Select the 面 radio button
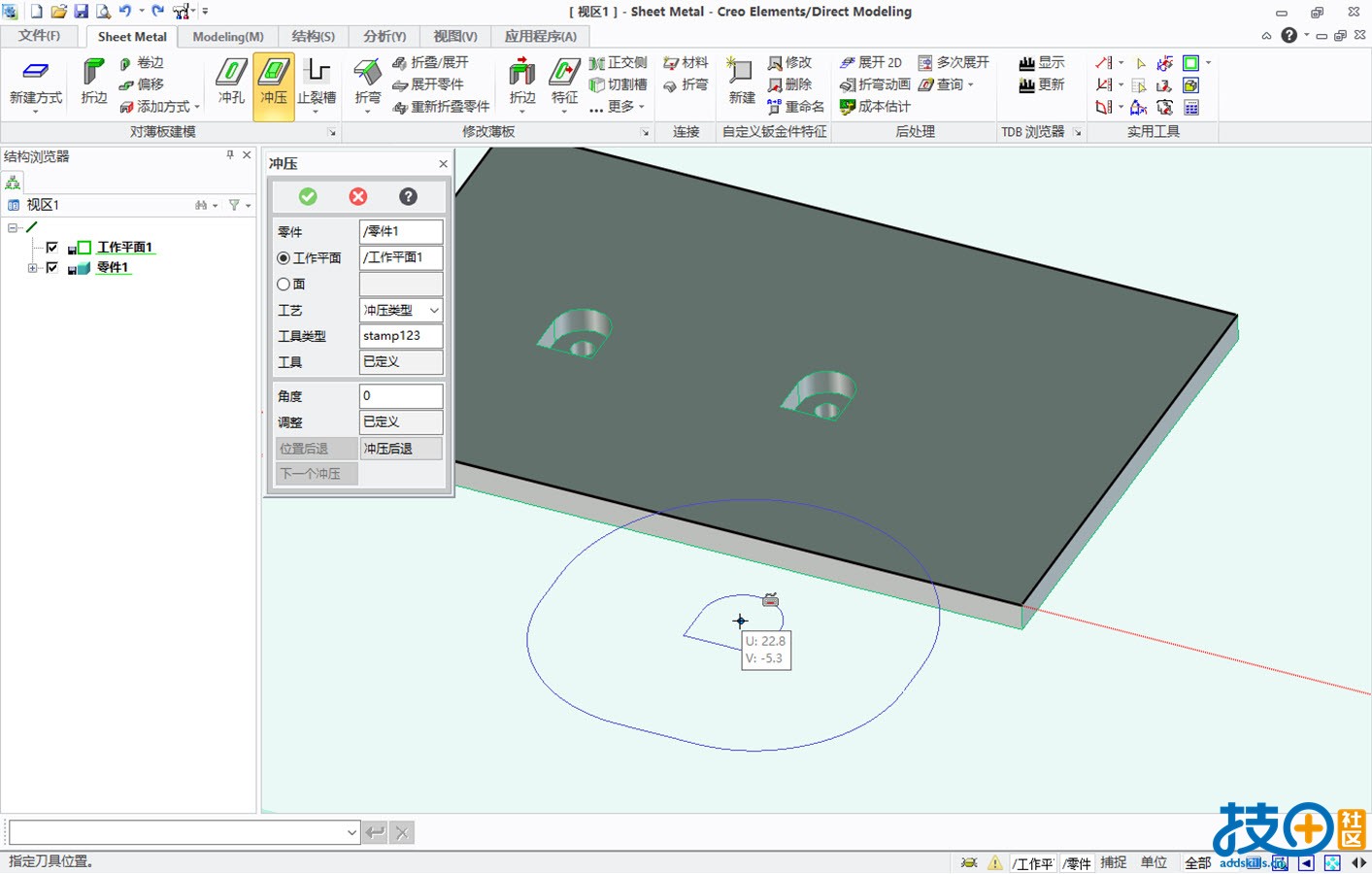 tap(284, 285)
